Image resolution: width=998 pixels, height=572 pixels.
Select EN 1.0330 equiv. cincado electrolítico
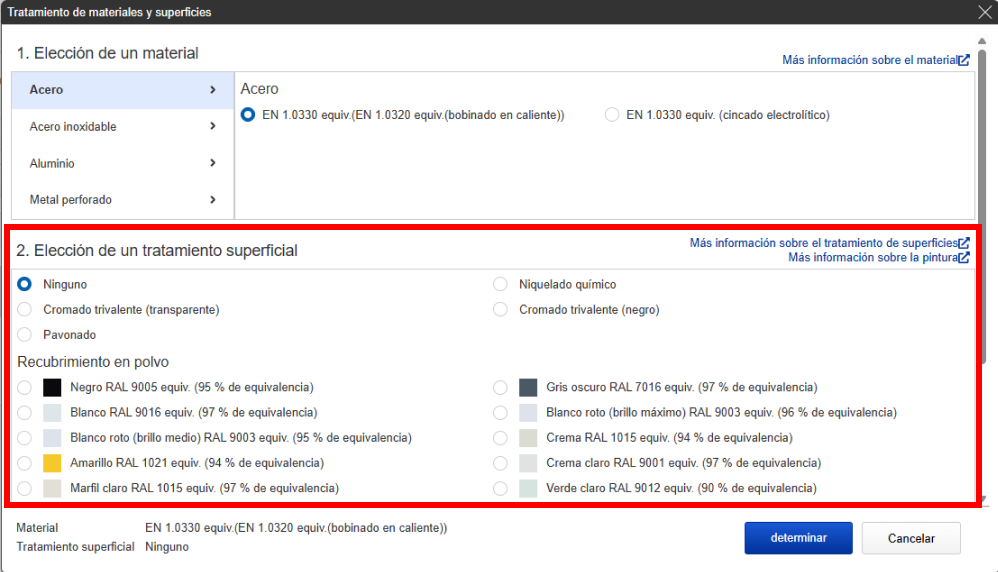[x=612, y=115]
